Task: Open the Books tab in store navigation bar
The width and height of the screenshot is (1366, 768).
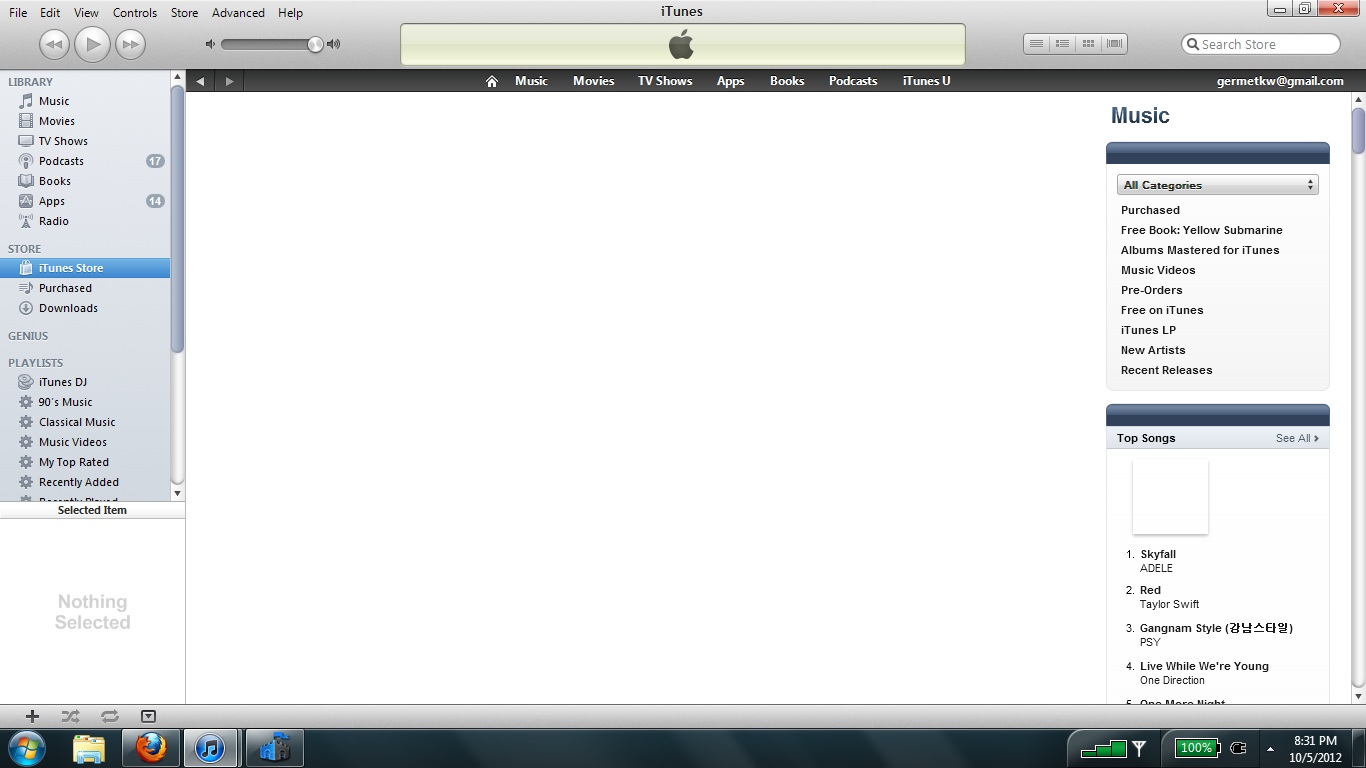Action: pos(787,81)
